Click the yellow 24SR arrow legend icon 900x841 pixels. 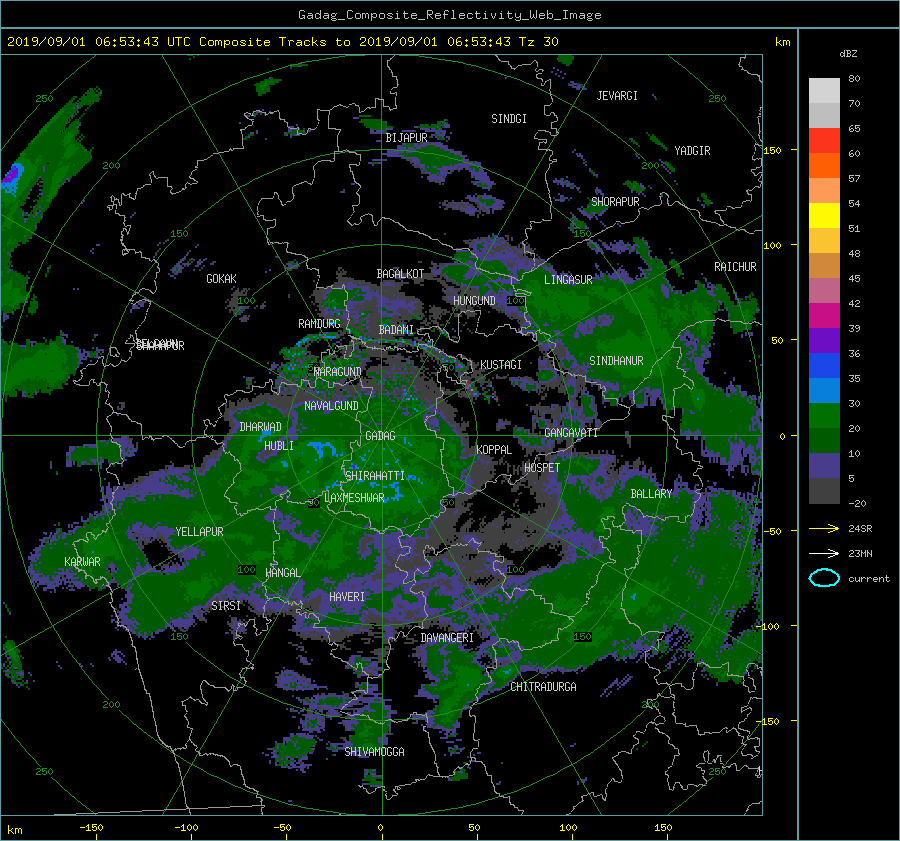[824, 528]
